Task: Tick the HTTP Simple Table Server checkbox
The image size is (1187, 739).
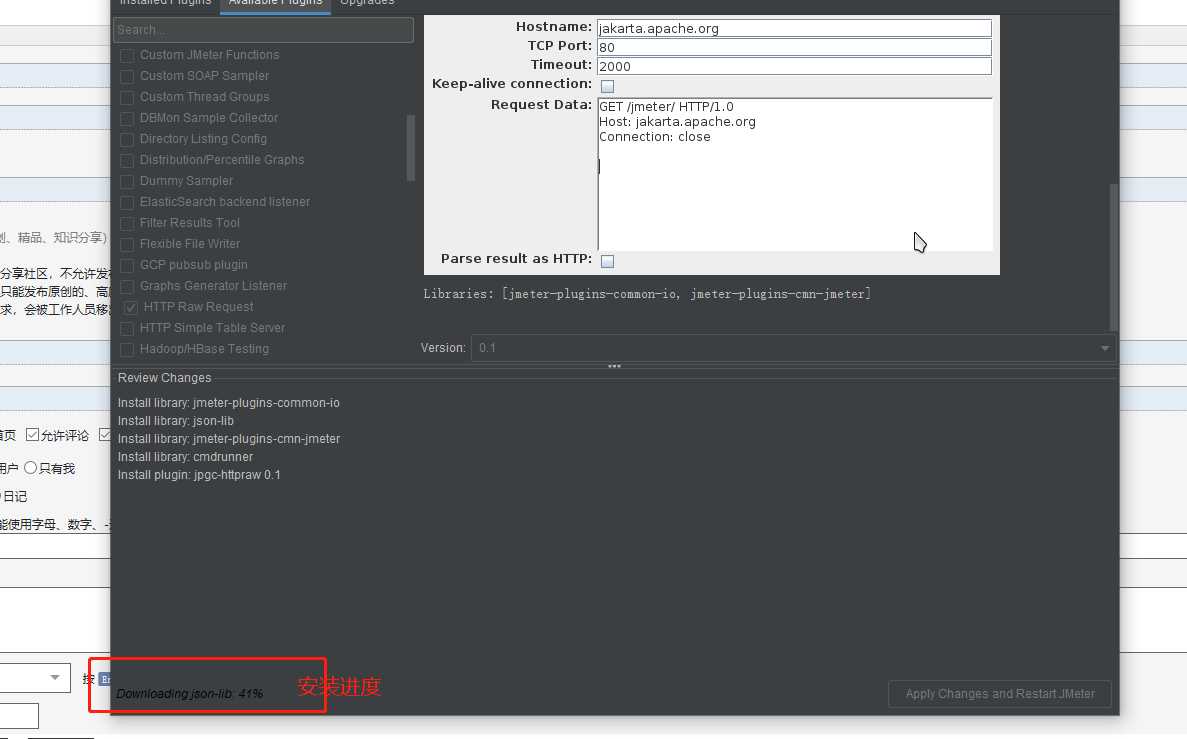Action: pos(127,329)
